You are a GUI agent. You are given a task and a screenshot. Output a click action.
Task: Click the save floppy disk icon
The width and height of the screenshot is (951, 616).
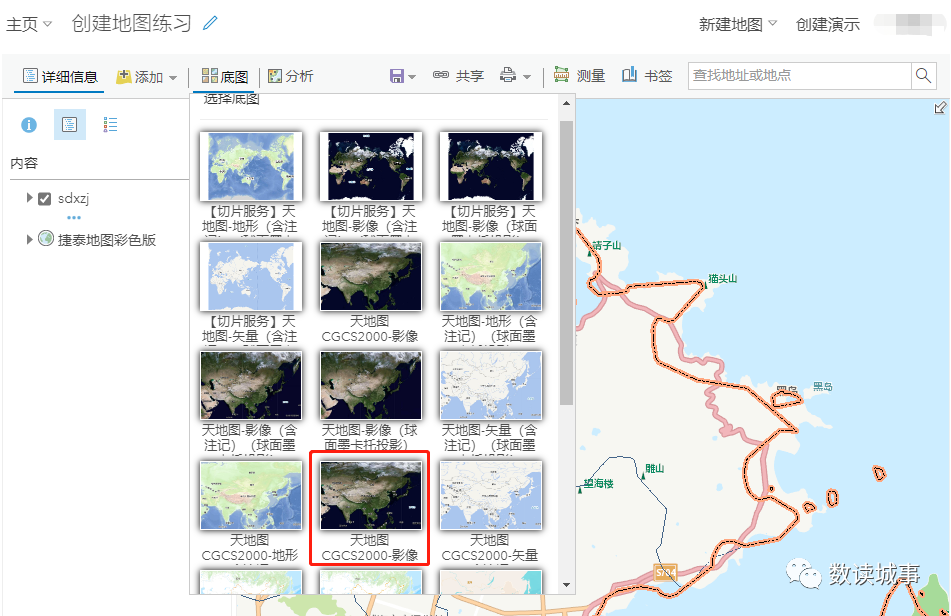click(397, 76)
